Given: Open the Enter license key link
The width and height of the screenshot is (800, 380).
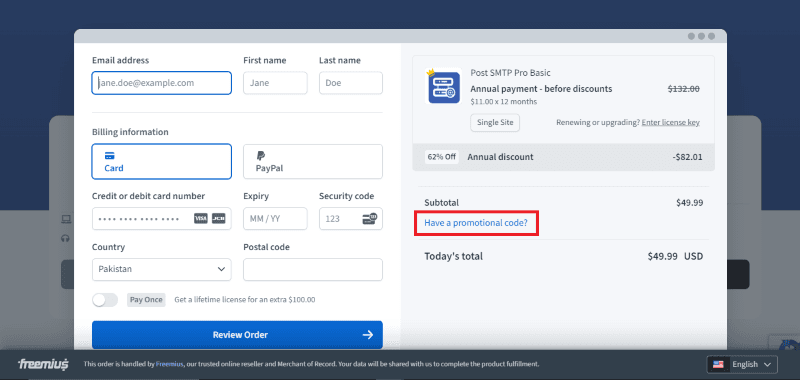Looking at the screenshot, I should click(x=670, y=122).
